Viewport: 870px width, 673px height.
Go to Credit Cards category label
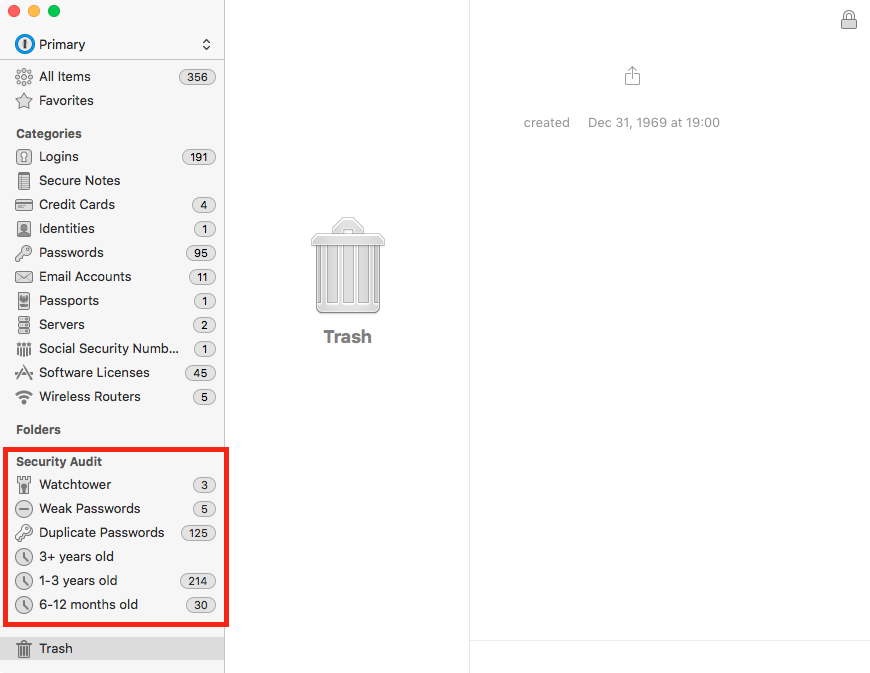click(77, 205)
